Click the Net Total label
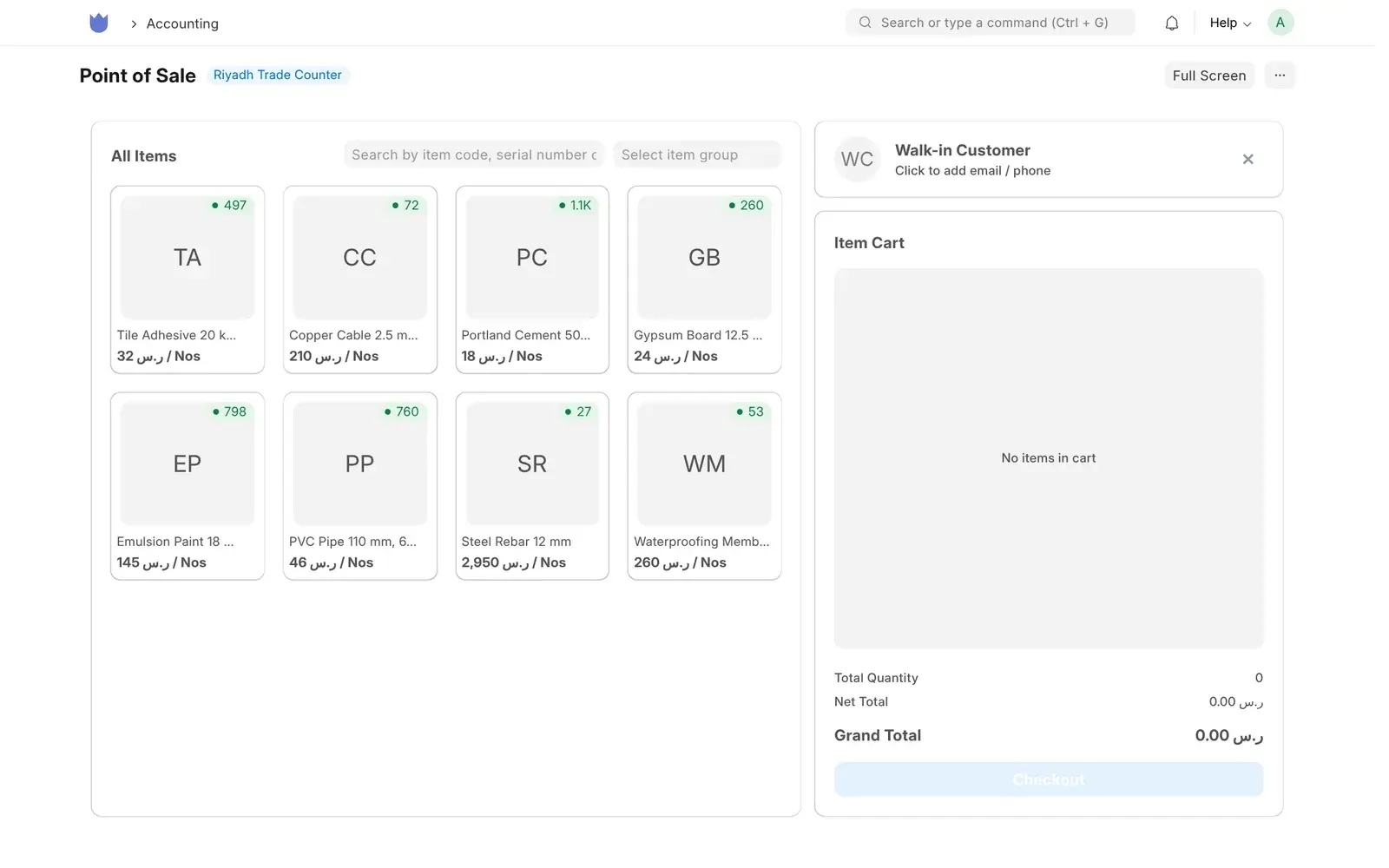Image resolution: width=1389 pixels, height=868 pixels. pos(861,701)
